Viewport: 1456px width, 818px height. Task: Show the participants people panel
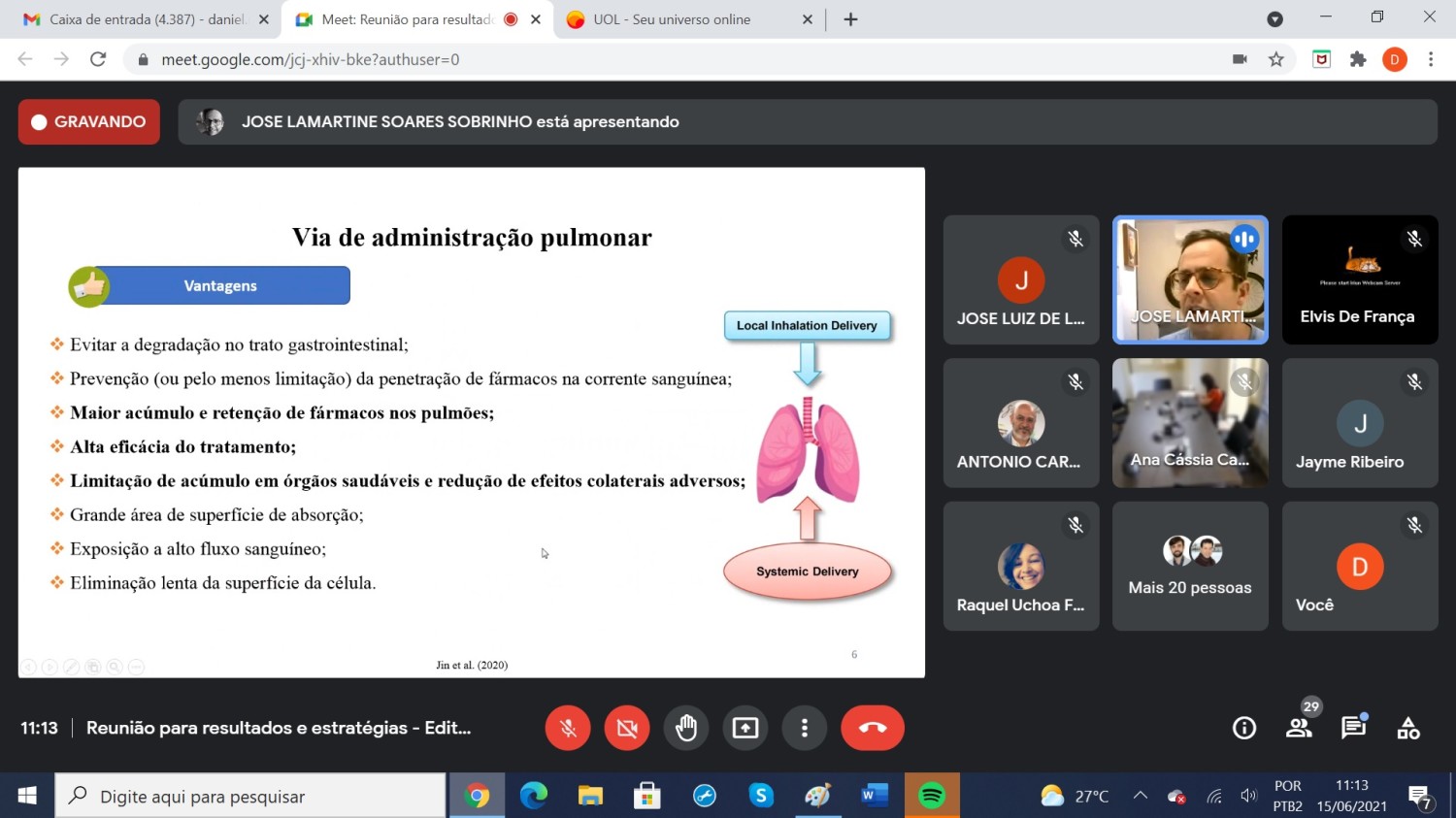pos(1298,728)
